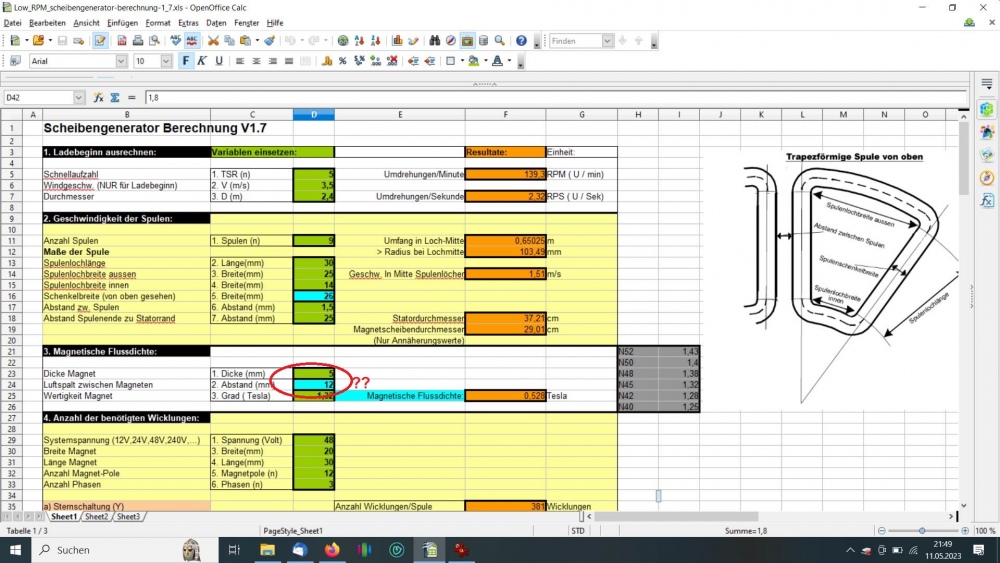
Task: Click the Print icon in toolbar
Action: coord(138,41)
